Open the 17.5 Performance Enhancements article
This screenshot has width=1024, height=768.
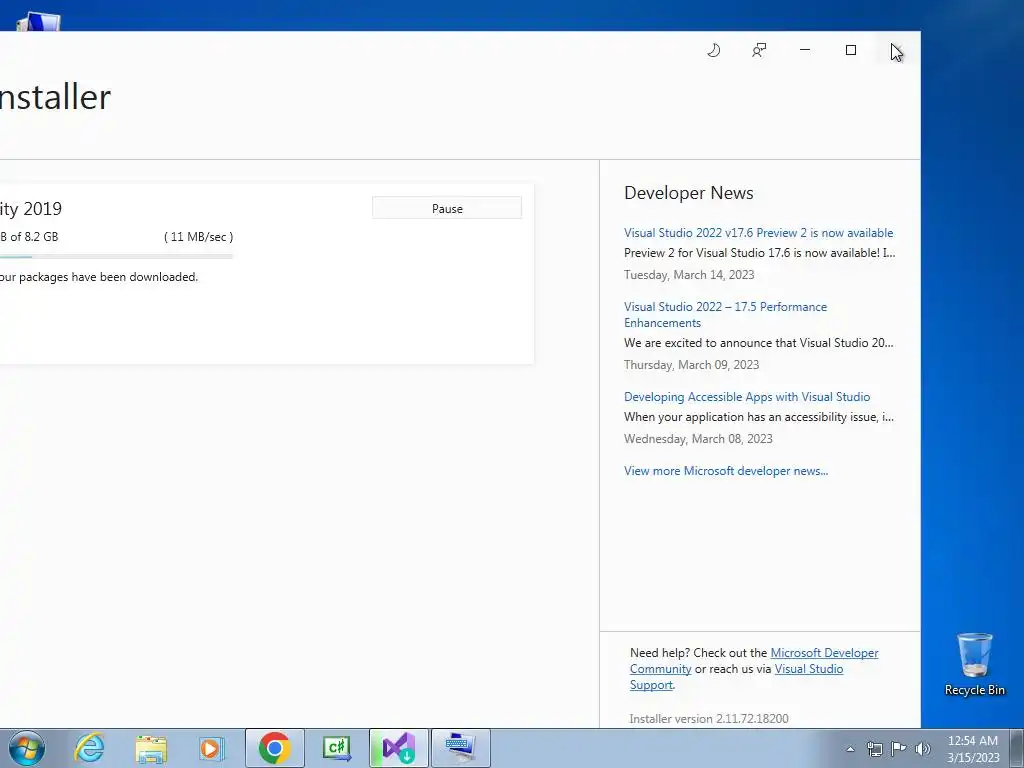725,315
